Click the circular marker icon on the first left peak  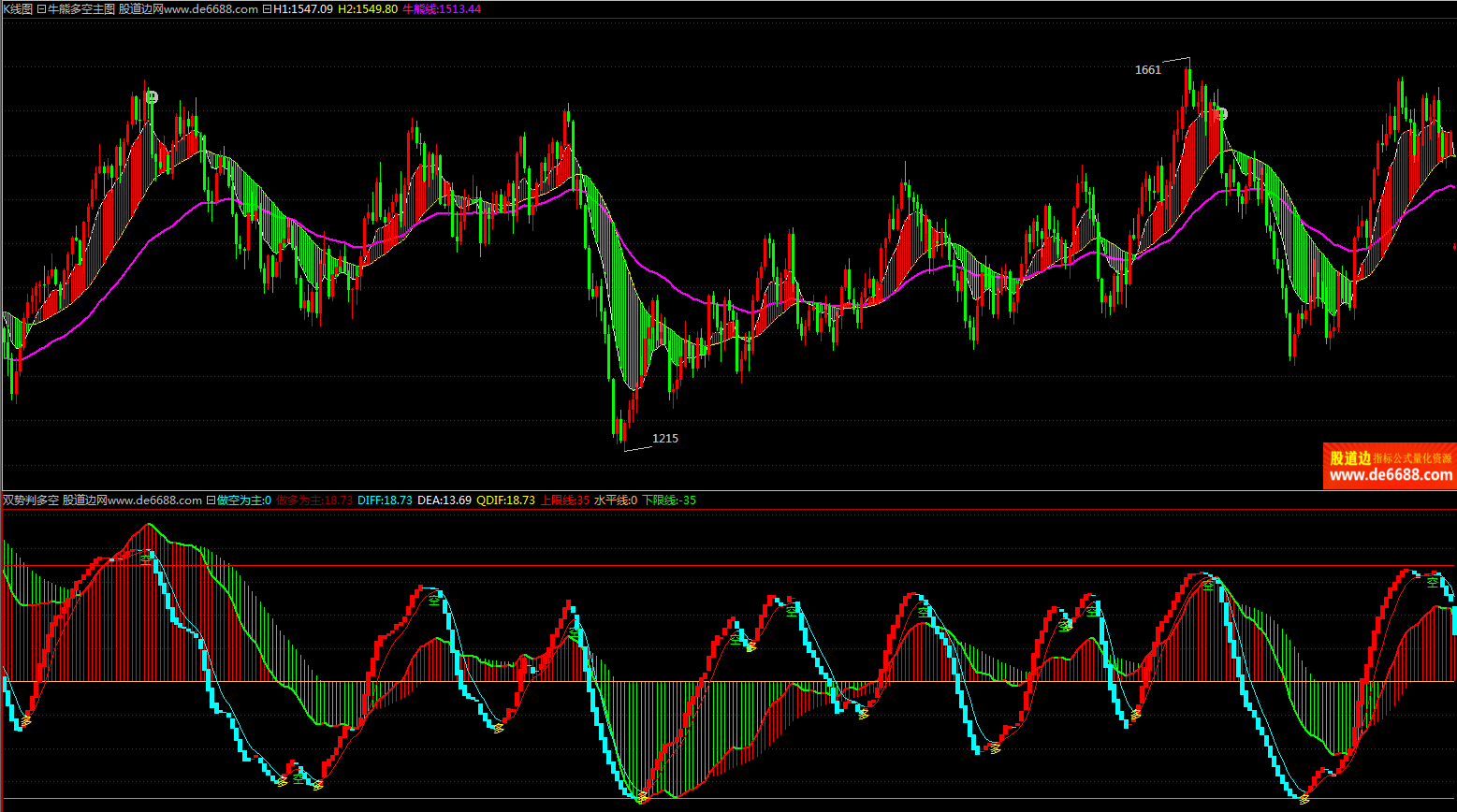click(x=152, y=97)
